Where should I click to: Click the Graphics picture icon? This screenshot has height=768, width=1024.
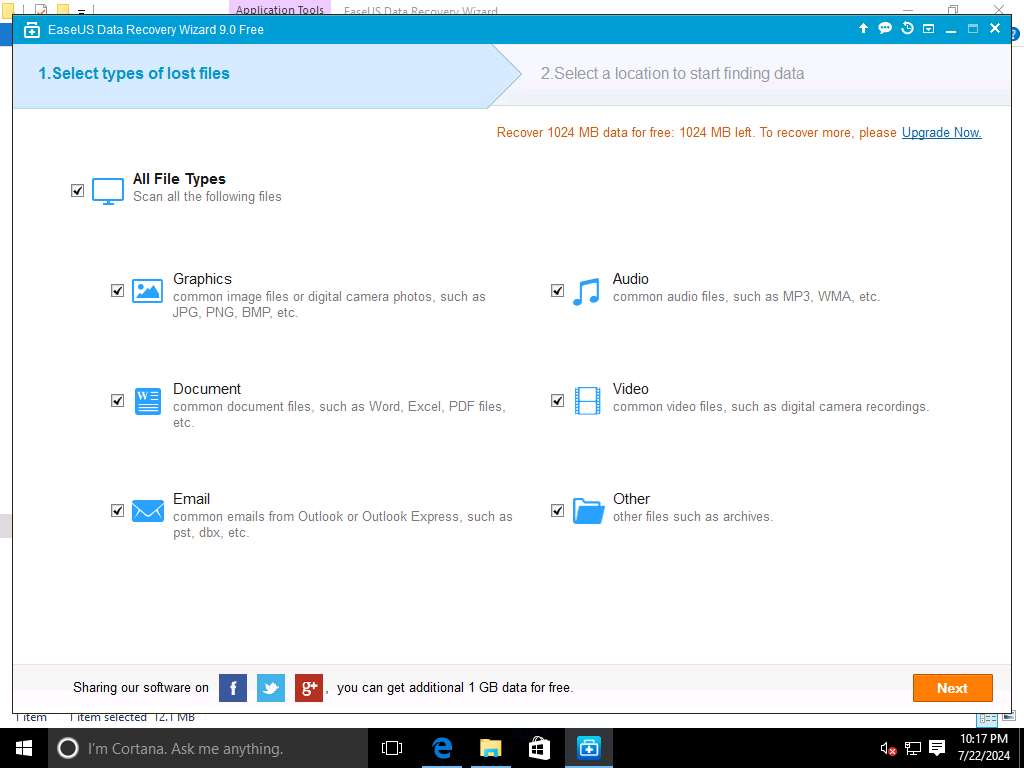pyautogui.click(x=147, y=291)
